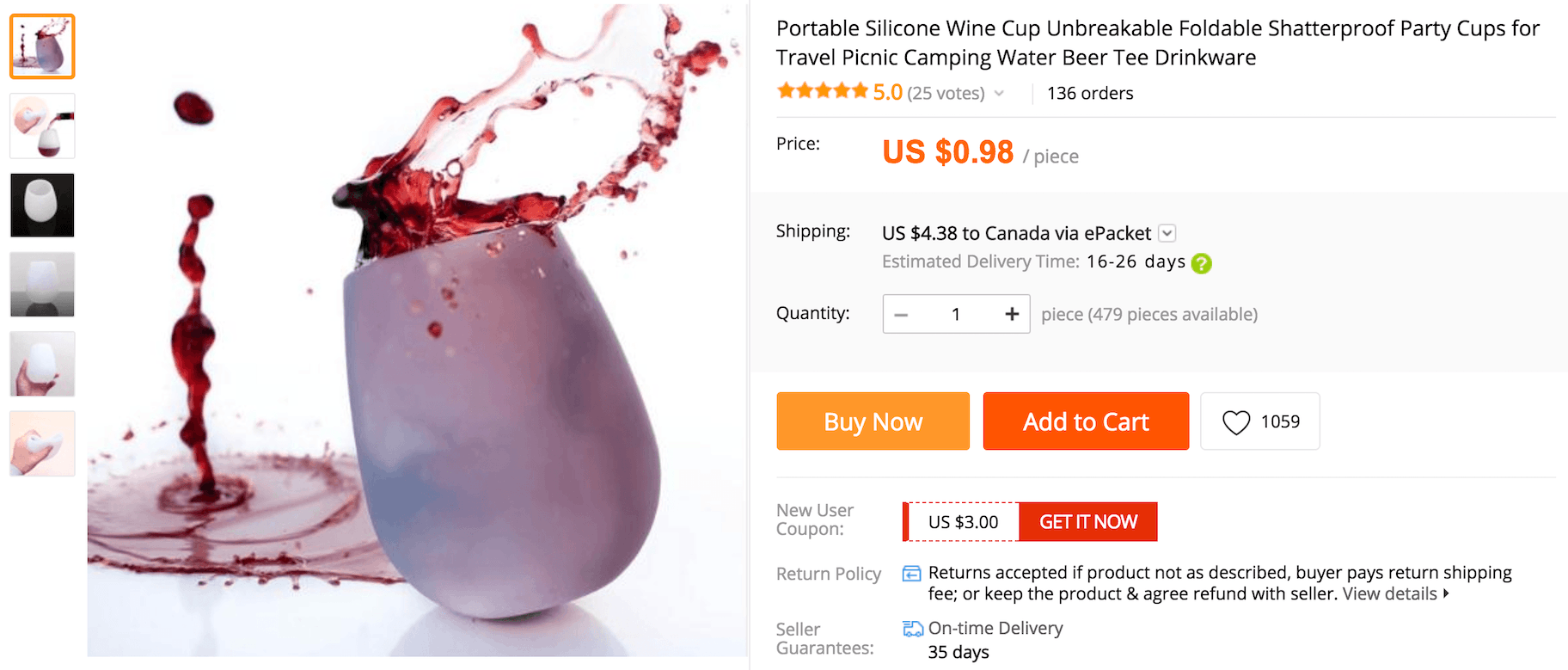Click the on-time delivery truck icon
Image resolution: width=1568 pixels, height=670 pixels.
[x=913, y=628]
